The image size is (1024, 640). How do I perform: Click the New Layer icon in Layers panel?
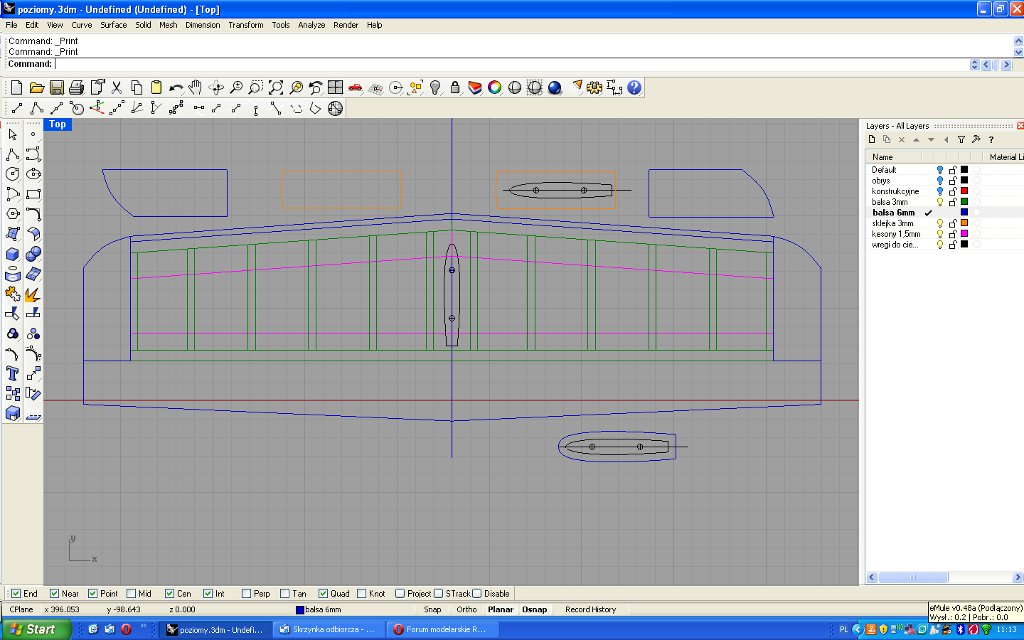(872, 140)
